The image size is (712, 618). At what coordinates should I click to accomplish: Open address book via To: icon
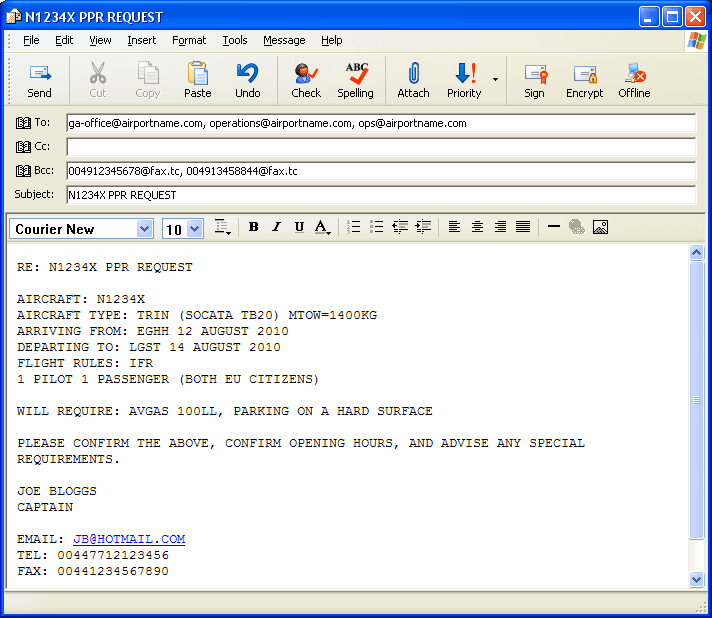point(24,123)
